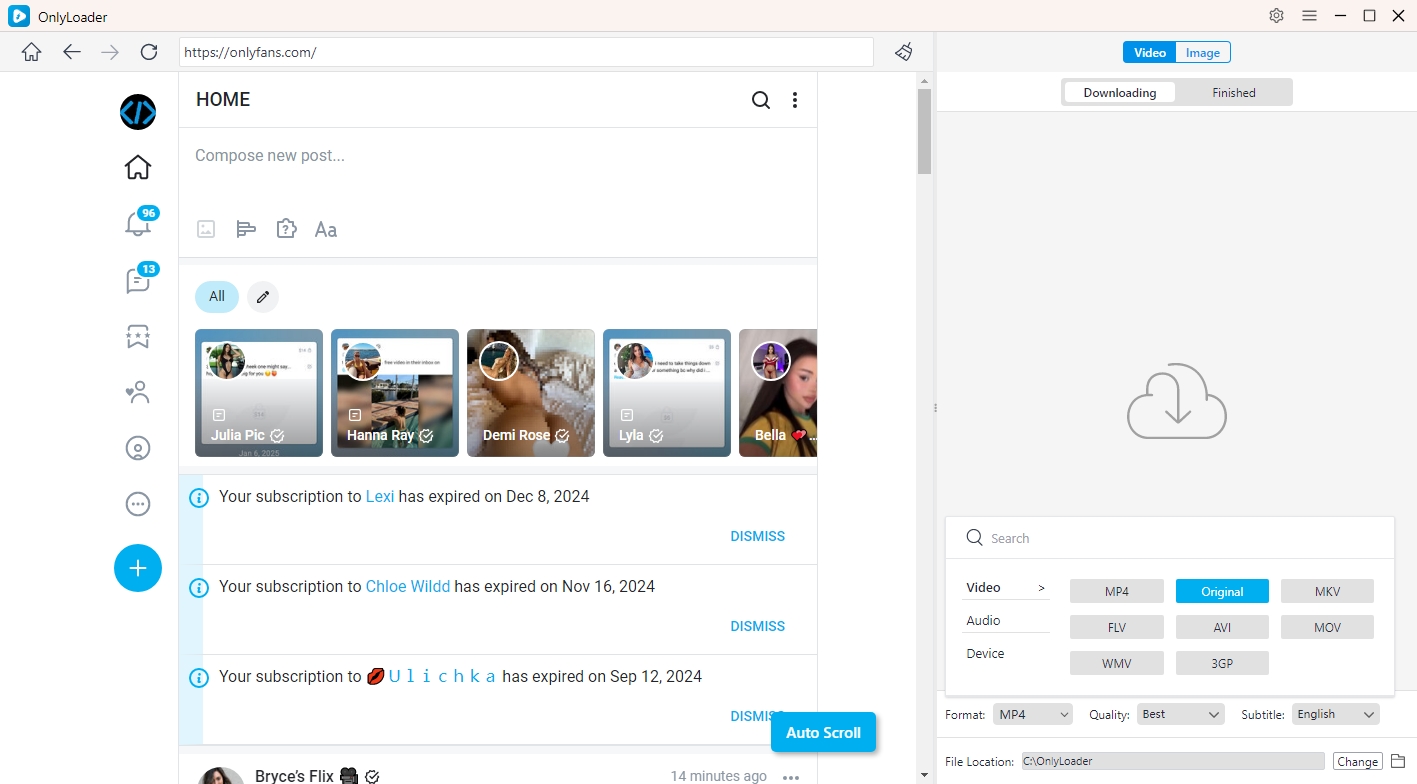The image size is (1417, 784).
Task: Click the profile avatar in sidebar
Action: [x=138, y=112]
